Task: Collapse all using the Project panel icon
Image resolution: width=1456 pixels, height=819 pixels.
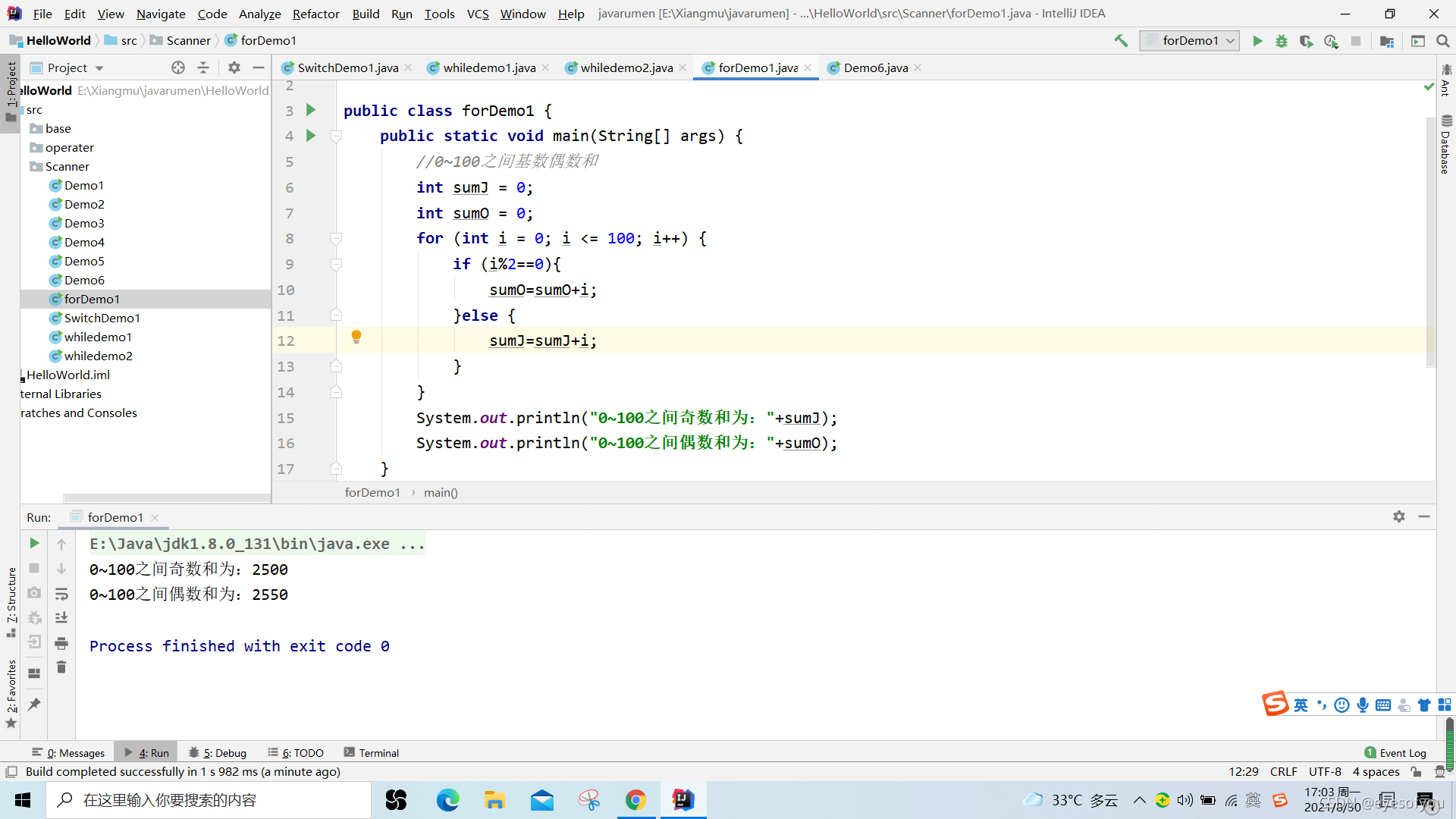Action: pyautogui.click(x=203, y=67)
